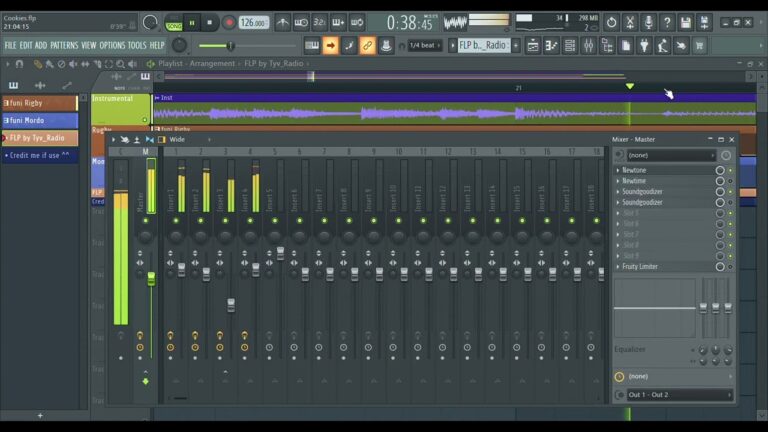Click the question mark help icon
This screenshot has height=432, width=768.
(667, 23)
